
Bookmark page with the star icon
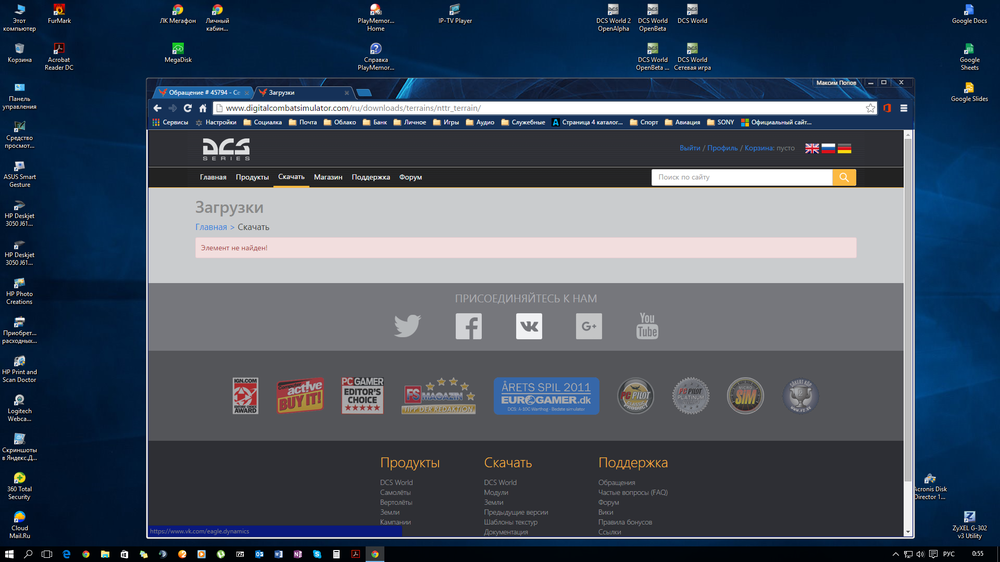click(871, 108)
